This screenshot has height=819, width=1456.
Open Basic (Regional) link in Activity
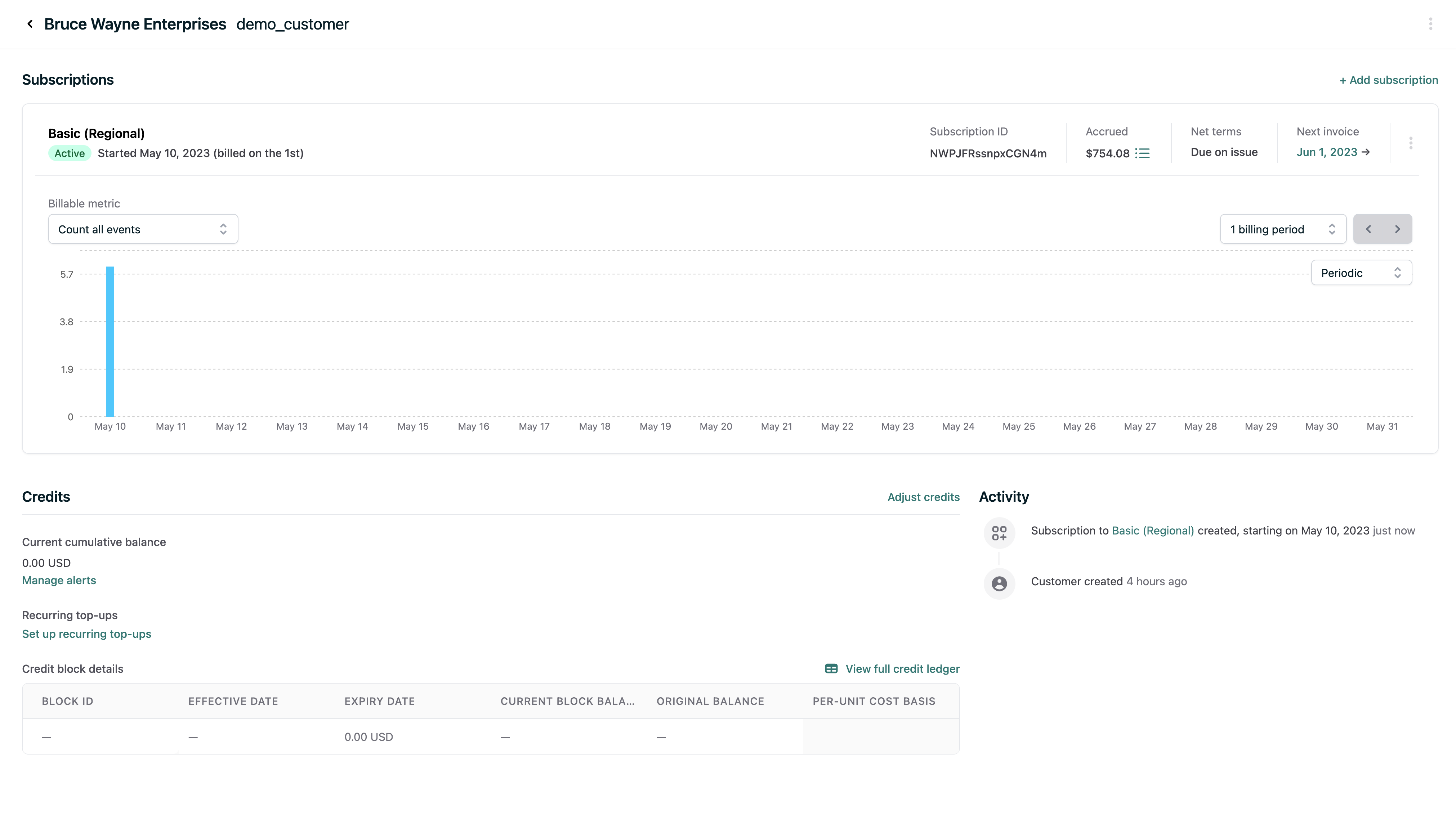click(x=1152, y=531)
